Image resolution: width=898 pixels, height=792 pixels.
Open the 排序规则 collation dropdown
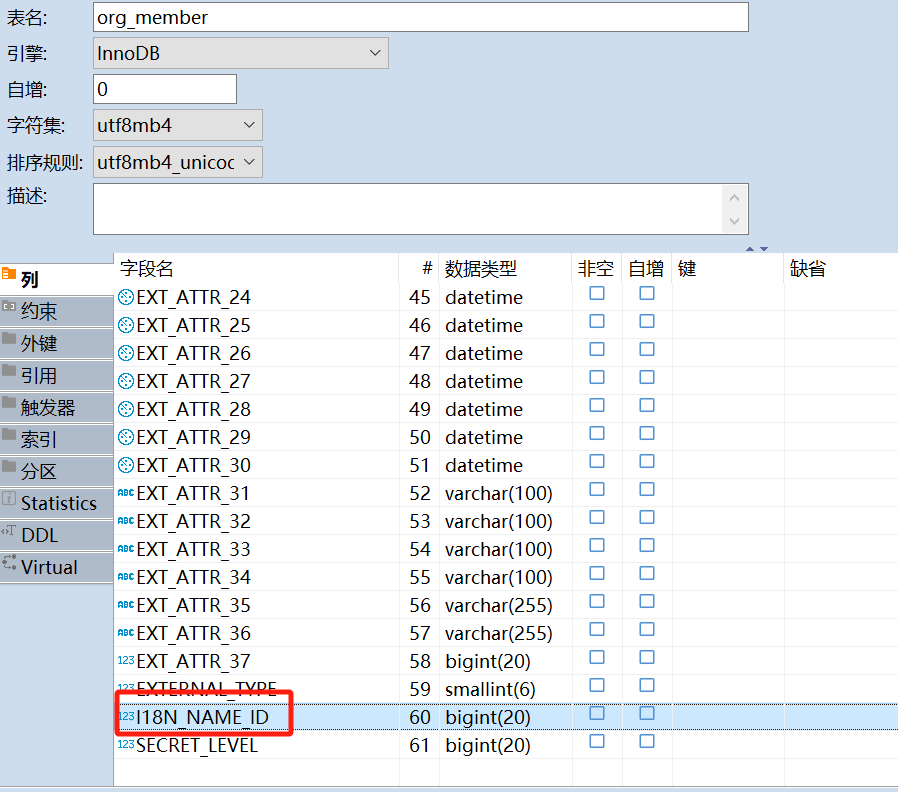[x=178, y=162]
